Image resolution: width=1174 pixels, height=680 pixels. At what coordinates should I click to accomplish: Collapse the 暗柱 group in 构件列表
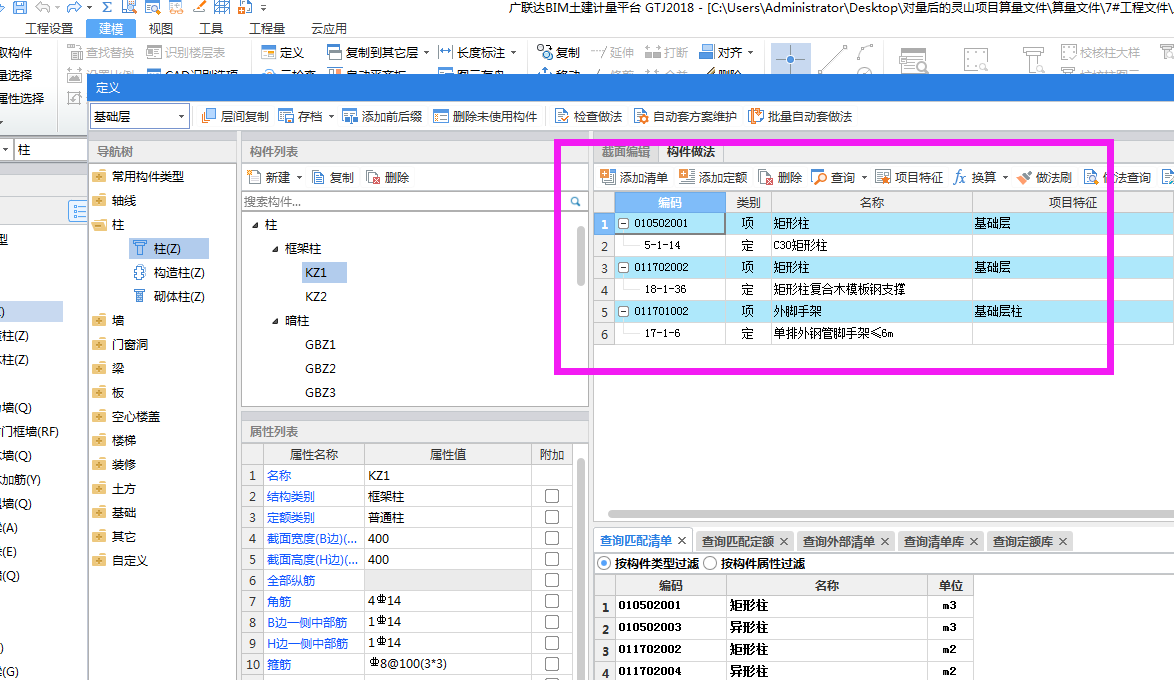coord(275,321)
